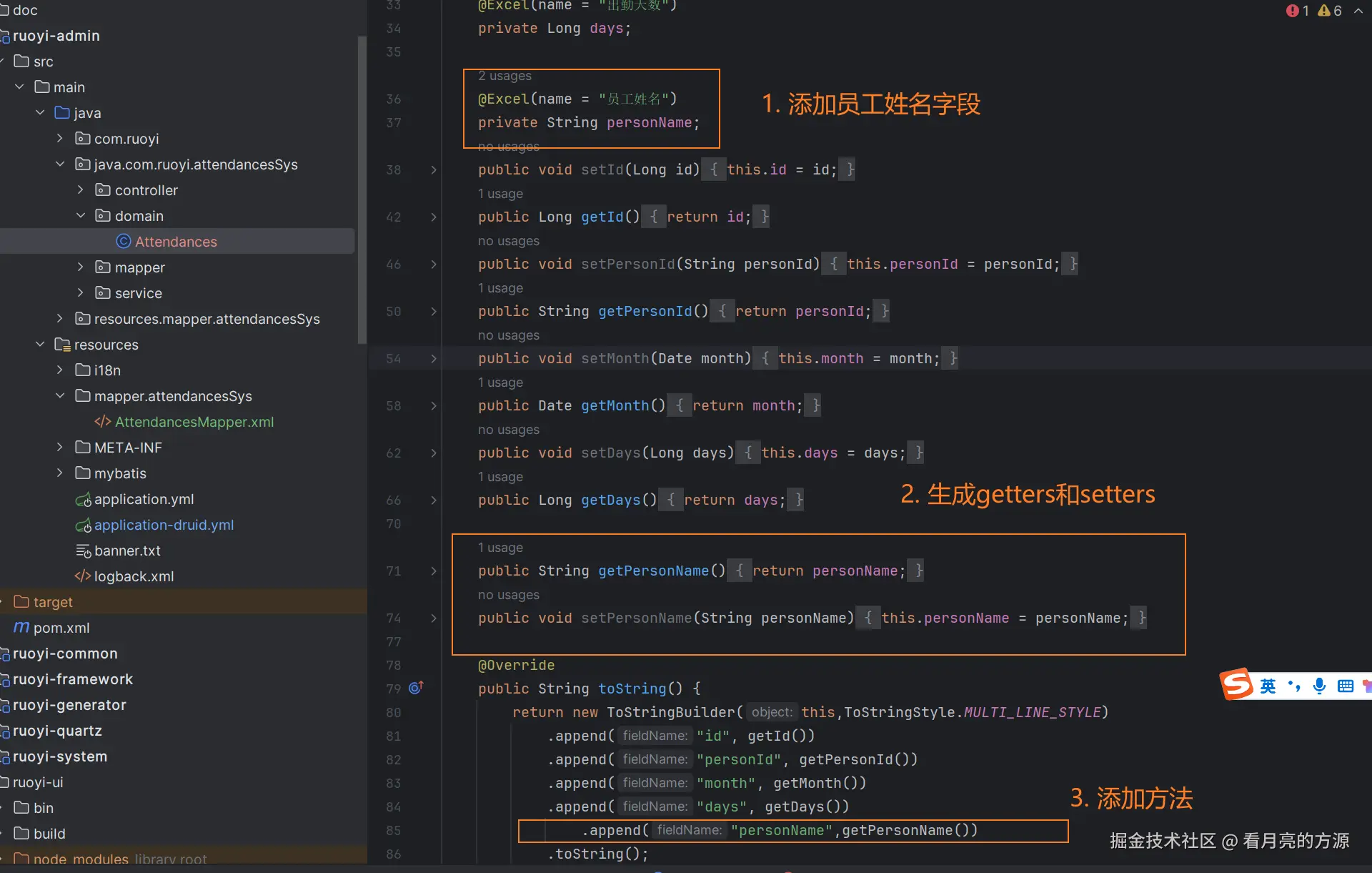Toggle punctuation mode in IME toolbar

[x=1293, y=686]
